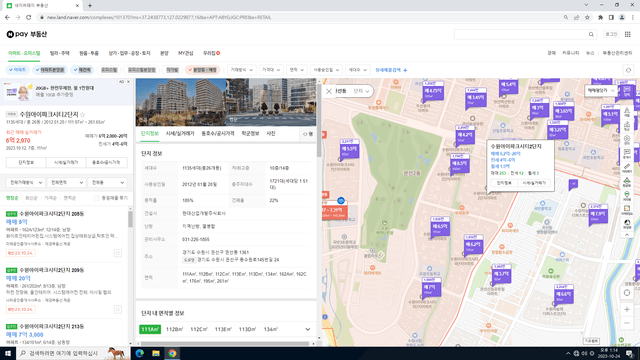Zoom out the map with the minus button
The height and width of the screenshot is (360, 640).
pyautogui.click(x=627, y=323)
